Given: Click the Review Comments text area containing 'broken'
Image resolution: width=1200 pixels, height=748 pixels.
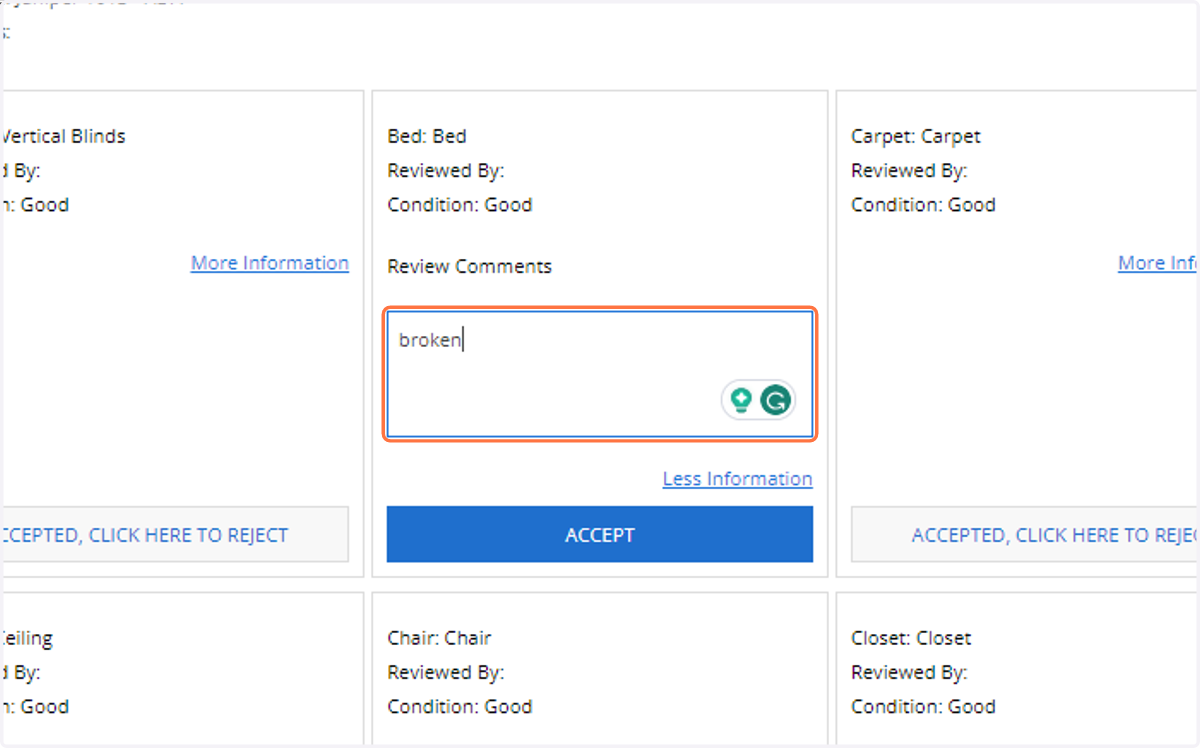Looking at the screenshot, I should click(600, 374).
